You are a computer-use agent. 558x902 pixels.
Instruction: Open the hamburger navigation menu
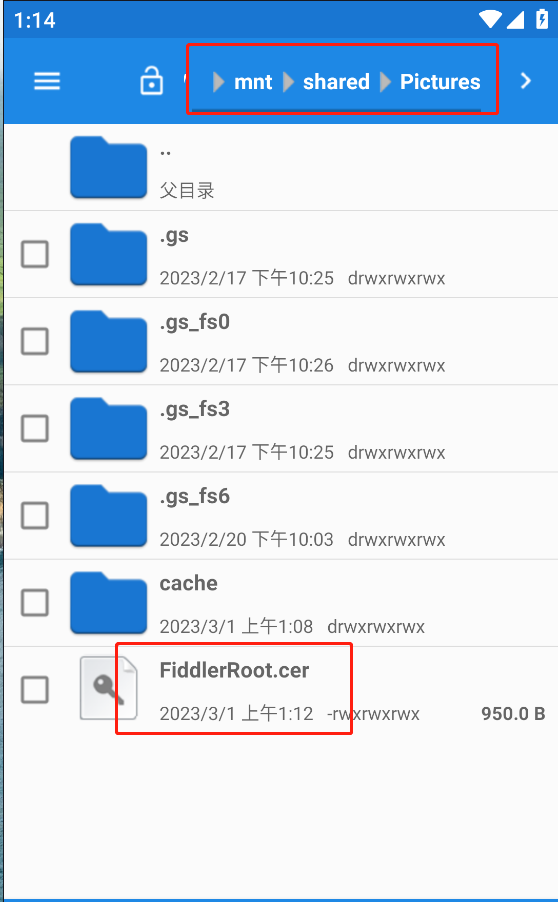point(47,81)
